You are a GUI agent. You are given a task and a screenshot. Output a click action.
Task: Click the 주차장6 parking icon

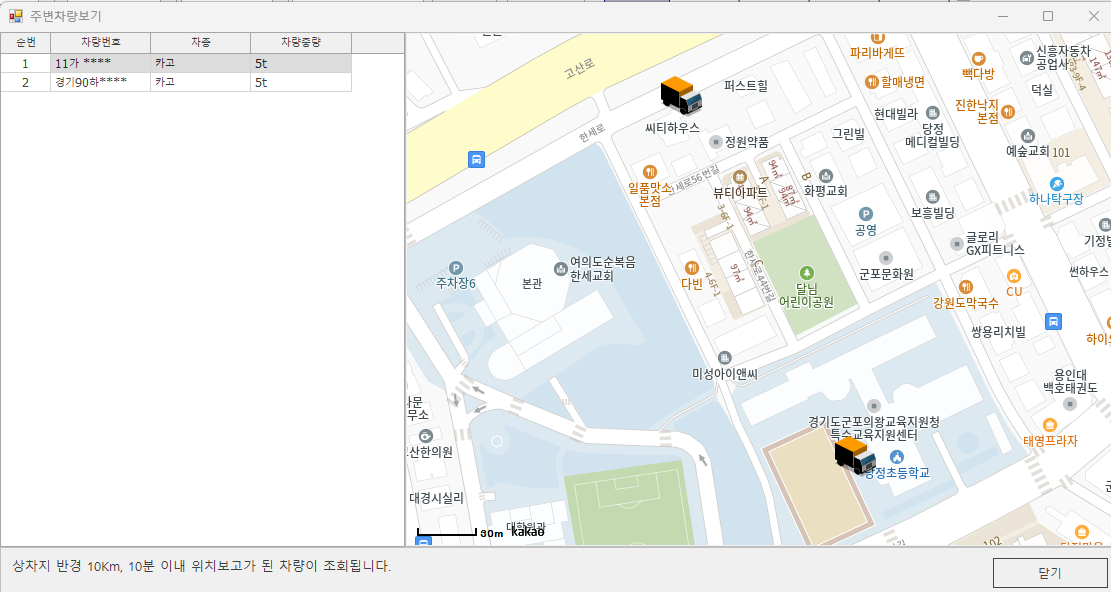pyautogui.click(x=456, y=267)
